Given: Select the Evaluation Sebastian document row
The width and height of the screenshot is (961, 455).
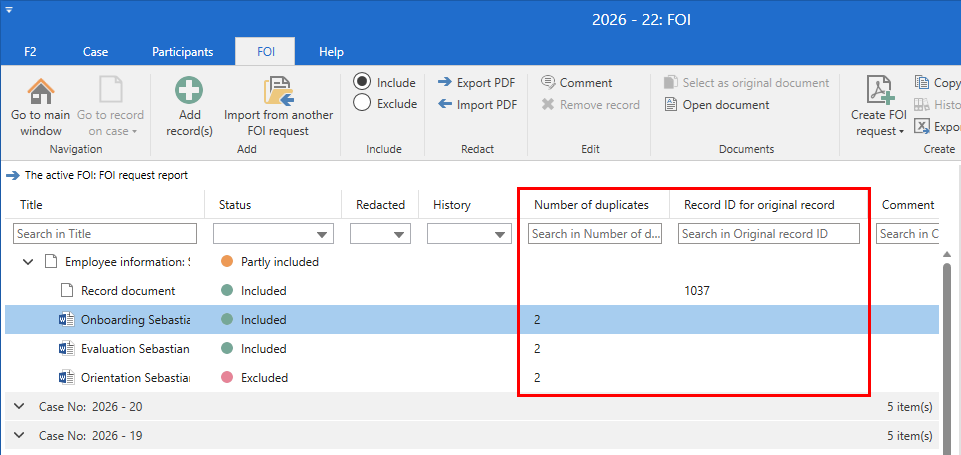Looking at the screenshot, I should click(472, 348).
